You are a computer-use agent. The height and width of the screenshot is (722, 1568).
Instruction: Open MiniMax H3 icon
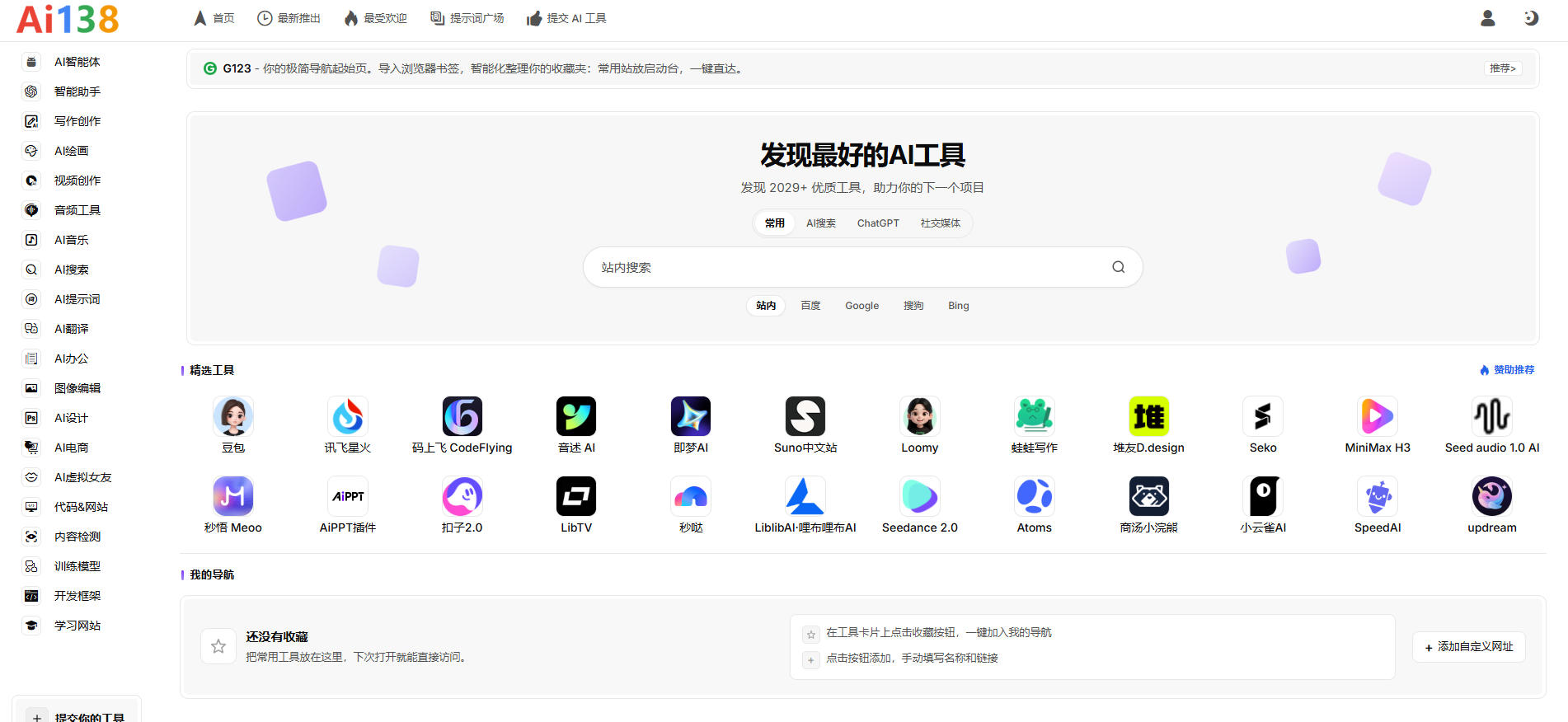click(x=1378, y=416)
